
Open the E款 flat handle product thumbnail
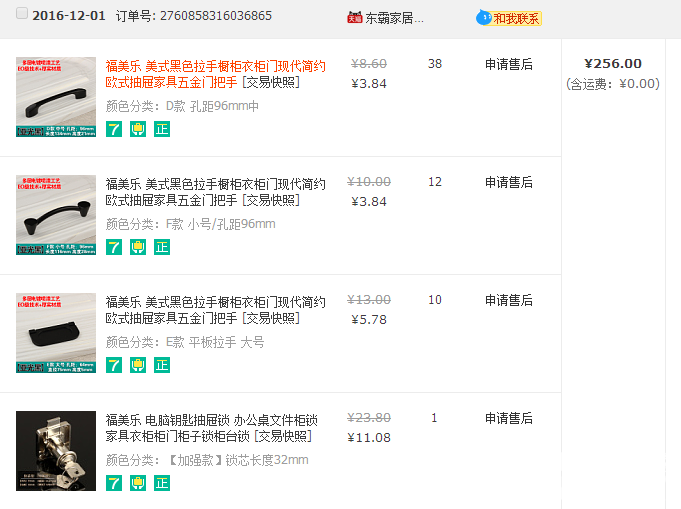(56, 333)
